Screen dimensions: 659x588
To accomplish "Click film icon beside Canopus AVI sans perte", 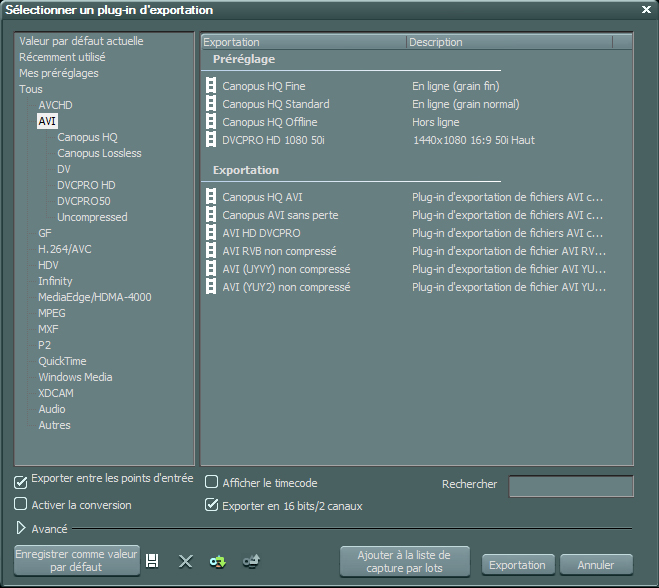I will [211, 215].
